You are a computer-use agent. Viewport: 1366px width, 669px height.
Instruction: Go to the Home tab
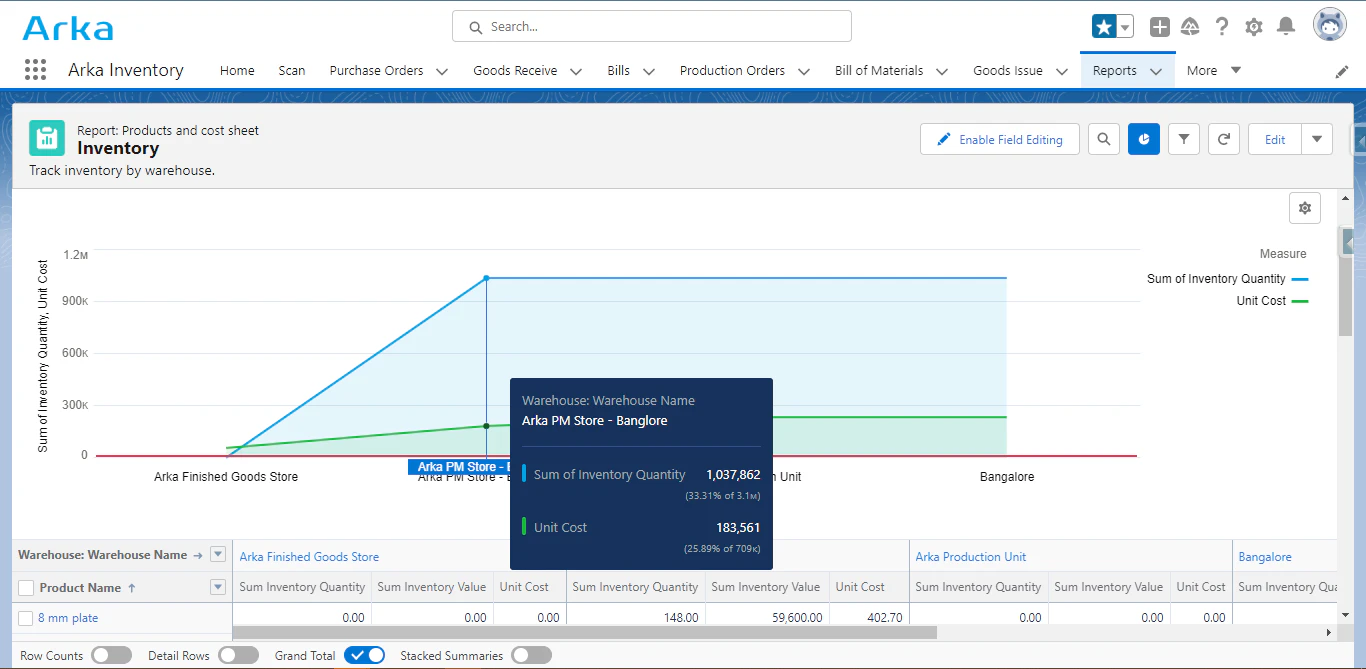click(237, 71)
